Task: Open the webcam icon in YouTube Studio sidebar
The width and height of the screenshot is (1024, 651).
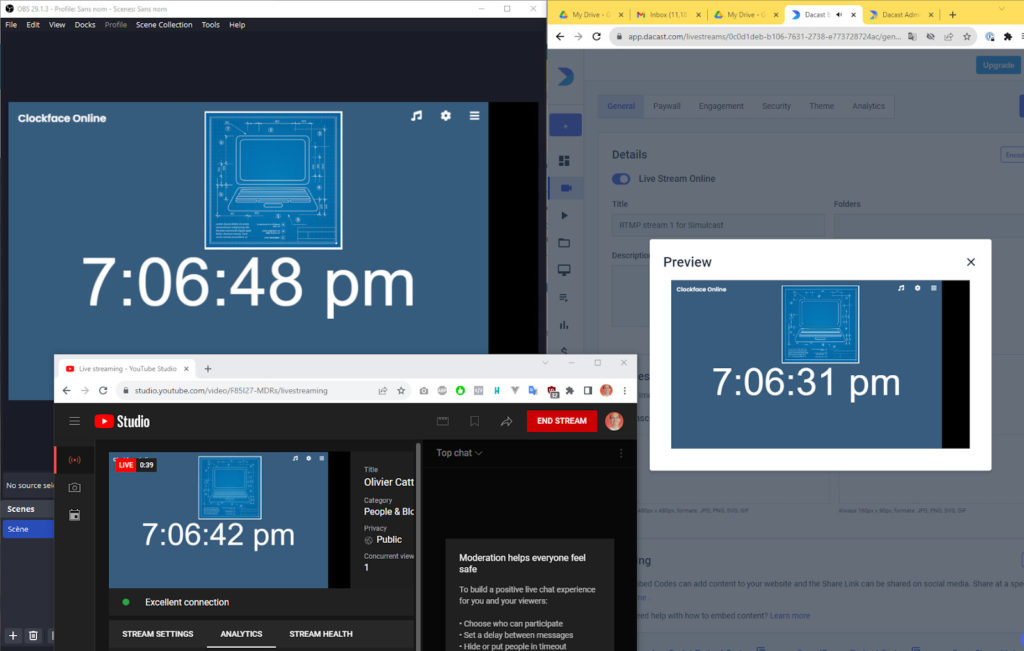Action: (74, 486)
